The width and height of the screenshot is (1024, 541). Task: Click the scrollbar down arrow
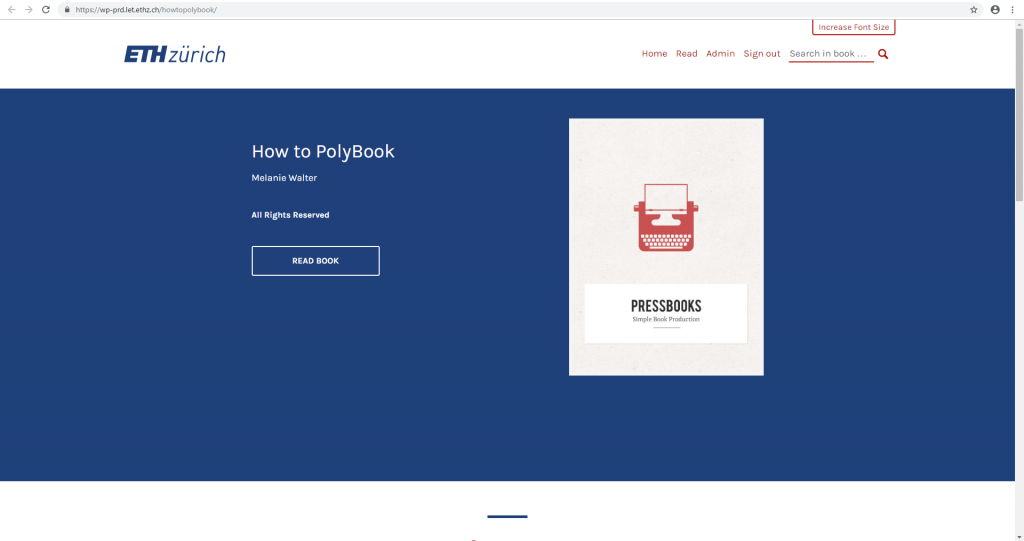(1019, 536)
